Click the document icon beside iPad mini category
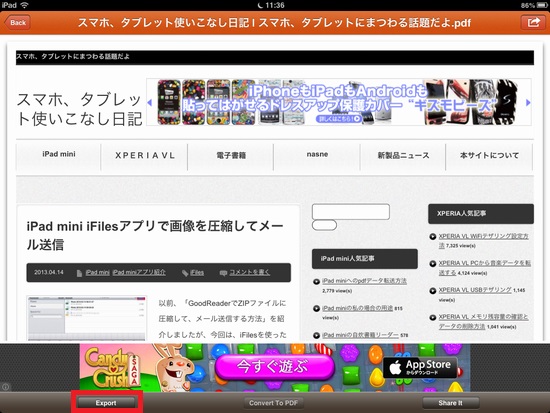 coord(79,273)
